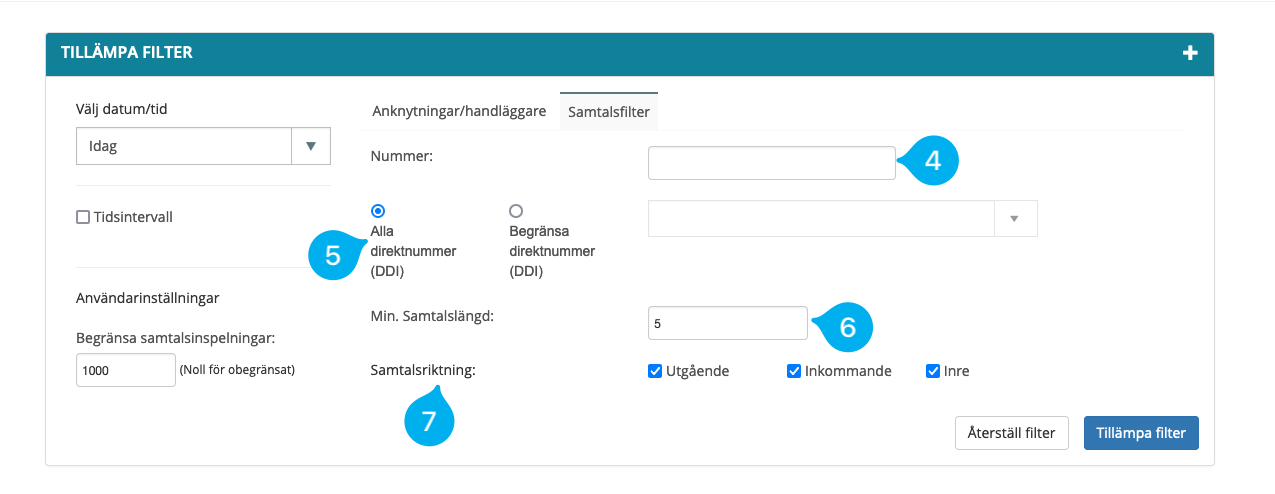
Task: Expand the direktnummer DDI dropdown list
Action: (x=1015, y=218)
